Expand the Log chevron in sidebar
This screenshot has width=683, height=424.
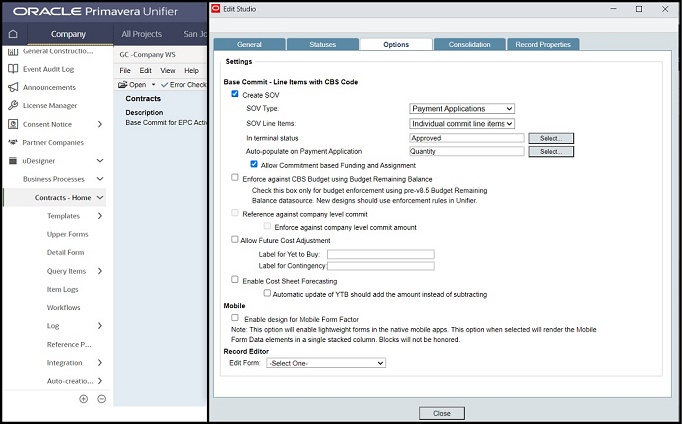click(100, 326)
